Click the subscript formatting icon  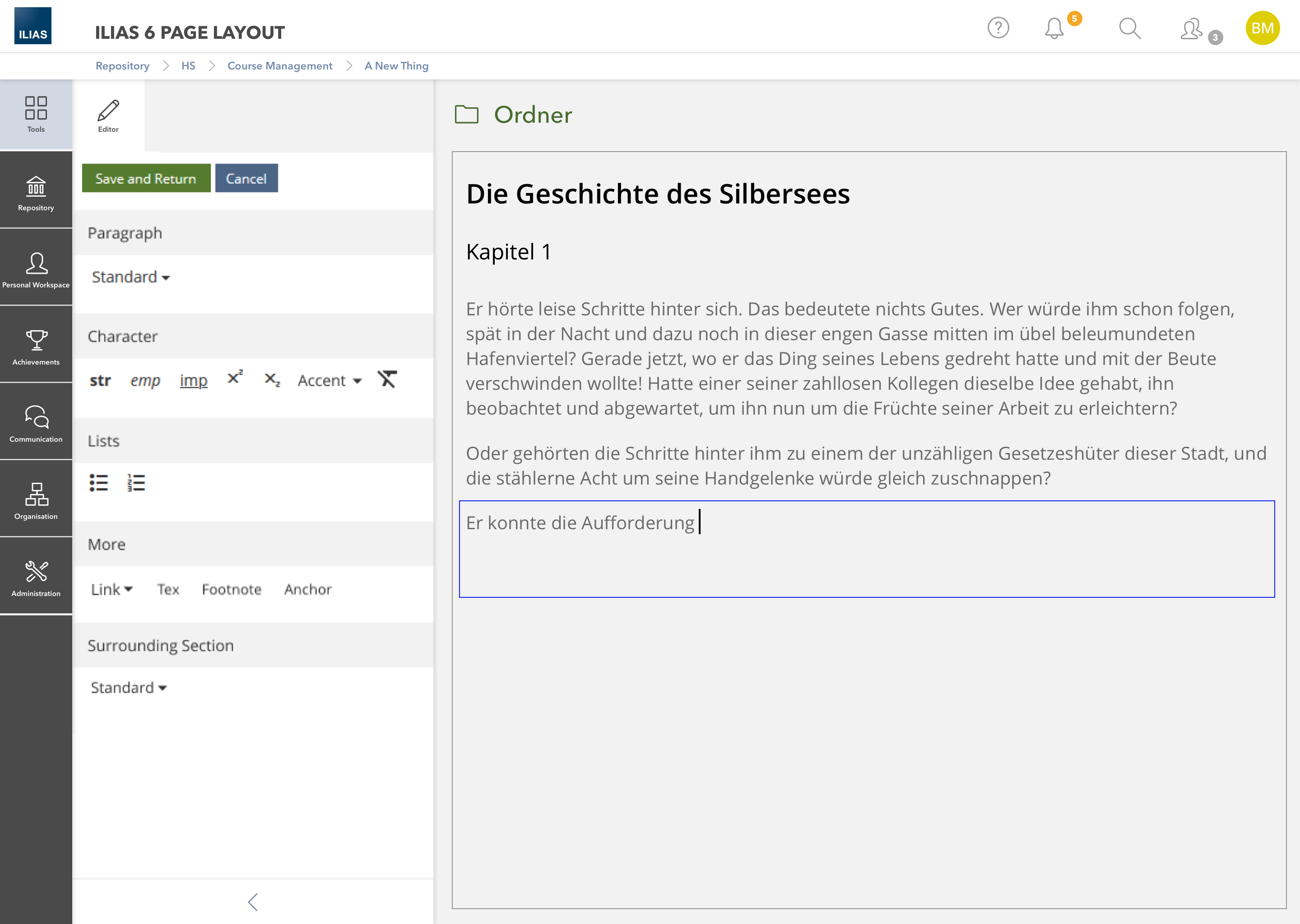coord(272,379)
